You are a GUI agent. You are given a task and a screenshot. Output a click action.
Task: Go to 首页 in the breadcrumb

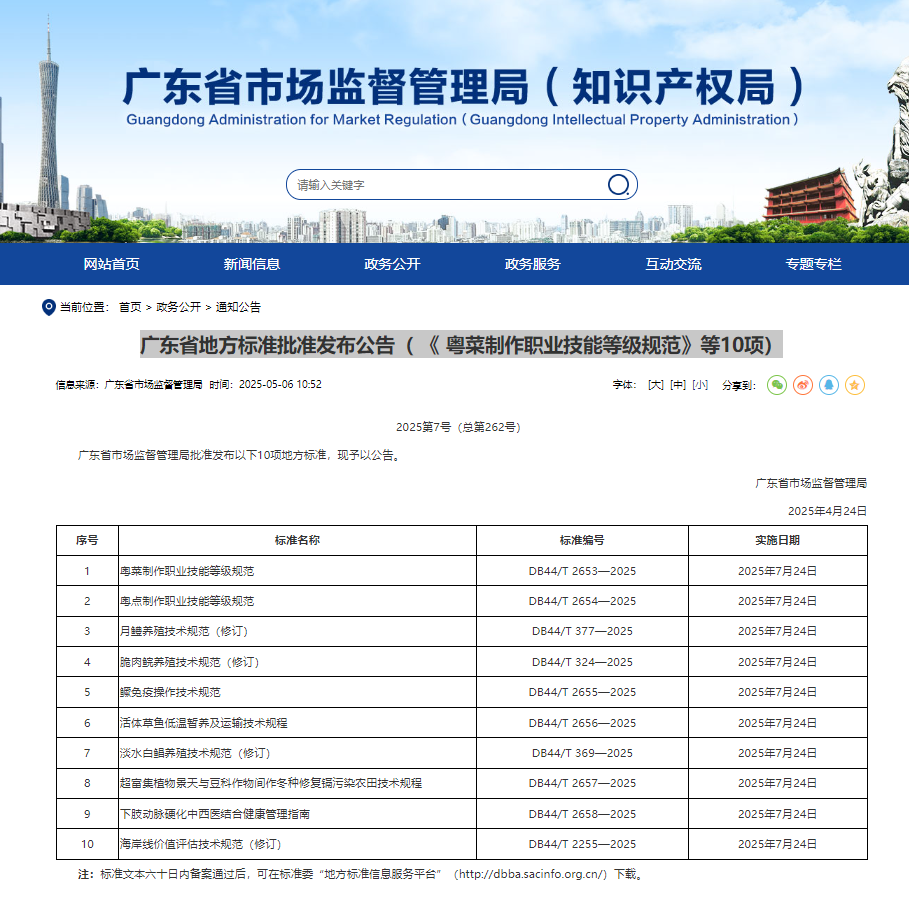[130, 307]
